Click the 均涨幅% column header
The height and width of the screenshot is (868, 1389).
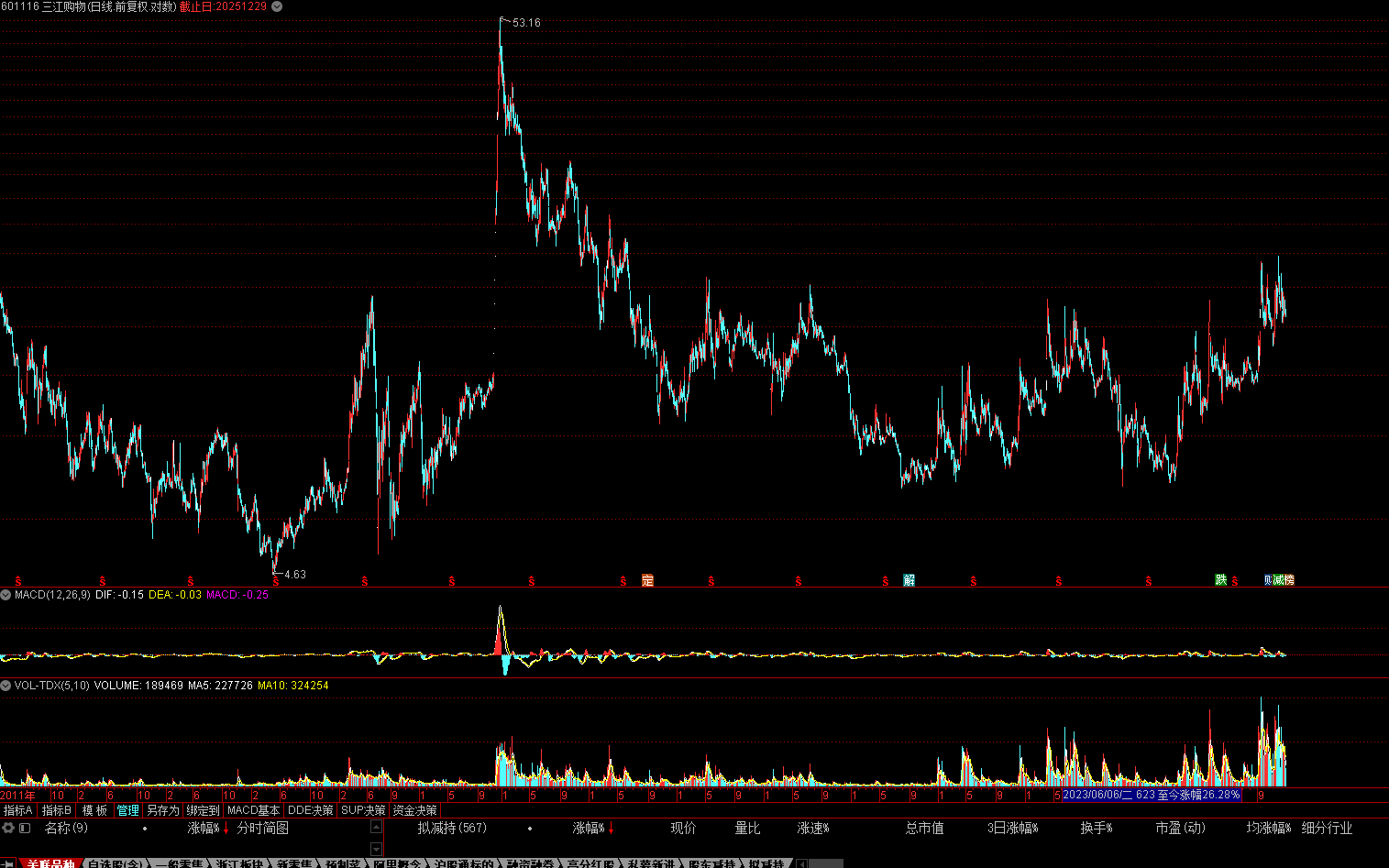point(1269,828)
